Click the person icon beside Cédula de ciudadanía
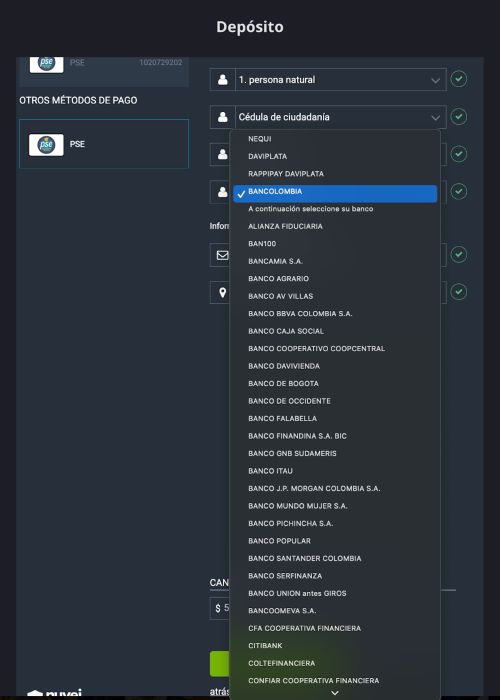 pyautogui.click(x=222, y=117)
